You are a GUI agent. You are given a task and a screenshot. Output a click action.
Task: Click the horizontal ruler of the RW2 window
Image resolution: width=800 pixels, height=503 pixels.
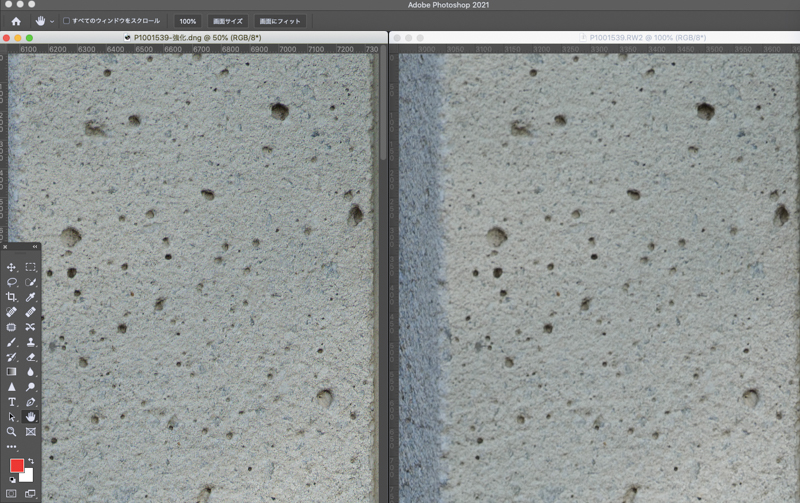(x=599, y=49)
